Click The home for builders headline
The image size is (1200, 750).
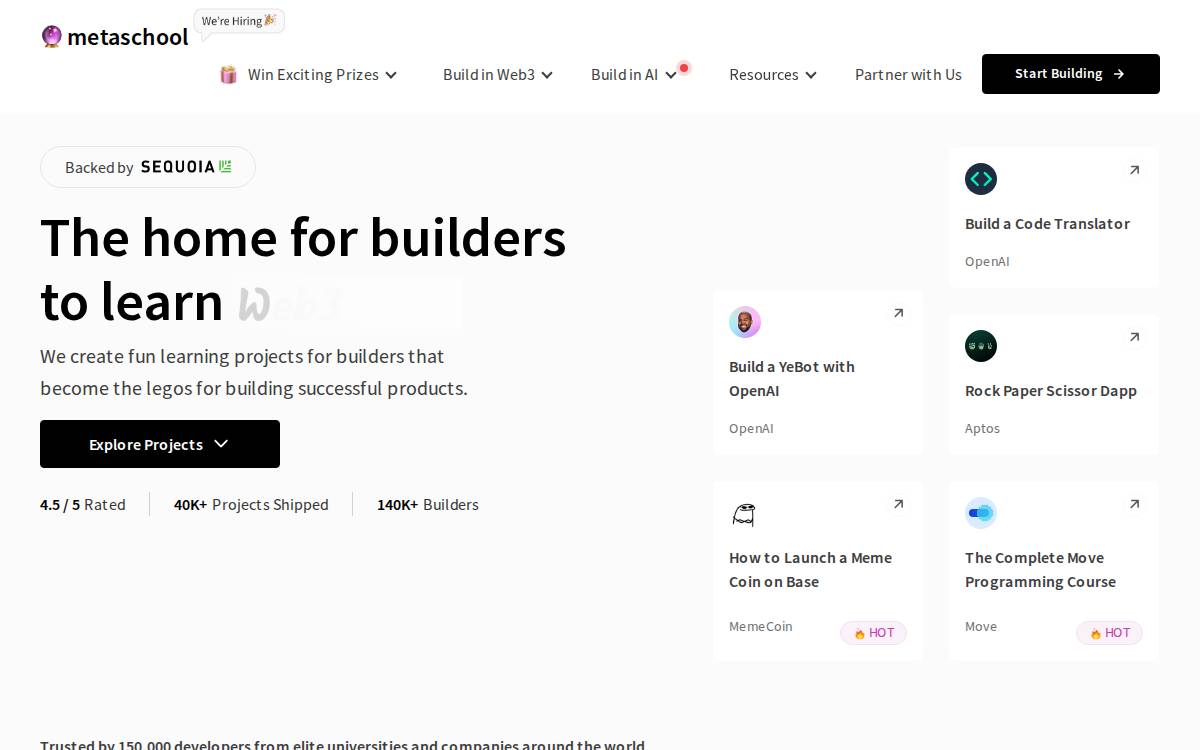coord(303,237)
